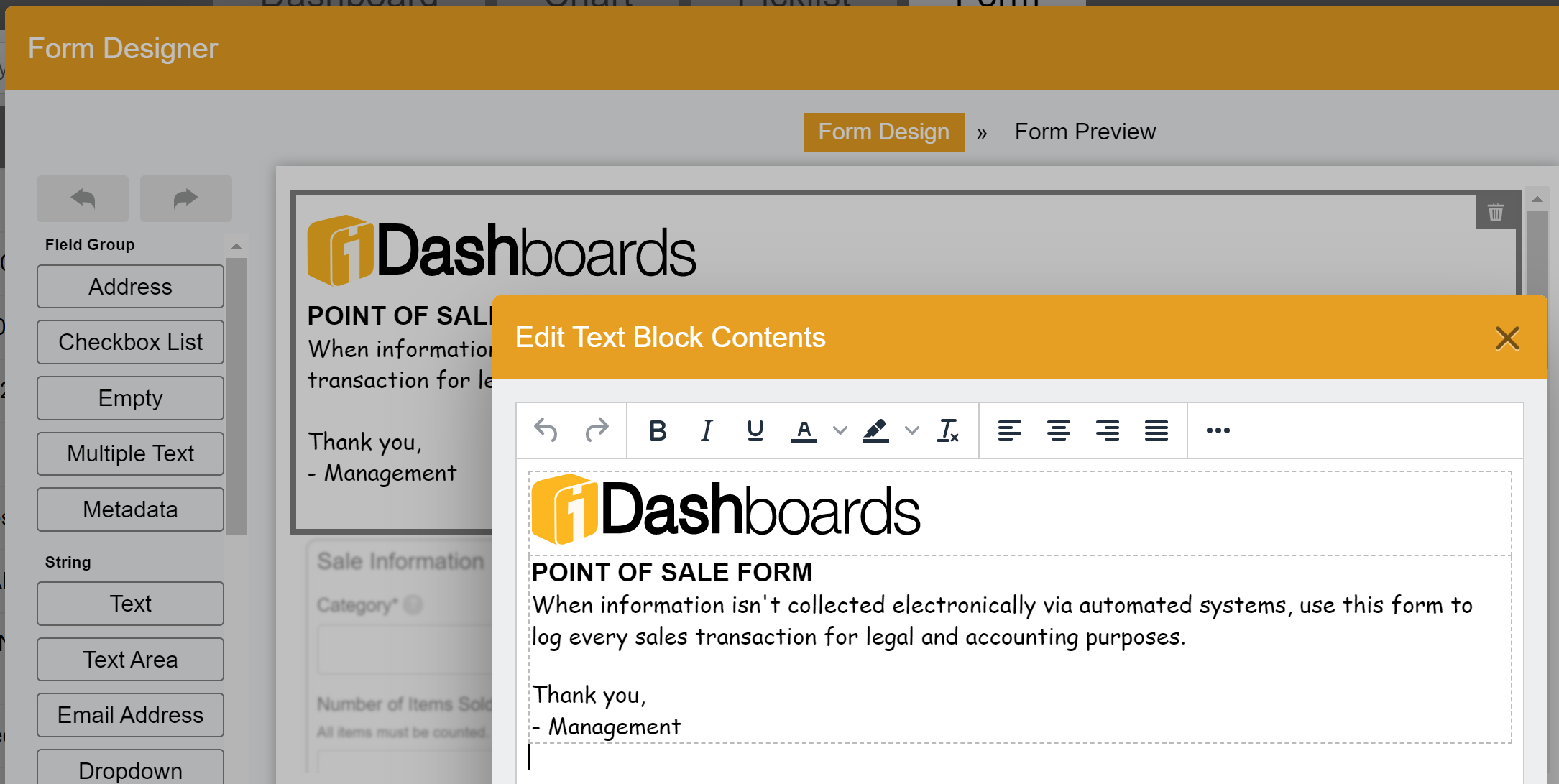
Task: Click the 'When information isn't collected' paragraph in editor
Action: pyautogui.click(x=1002, y=621)
